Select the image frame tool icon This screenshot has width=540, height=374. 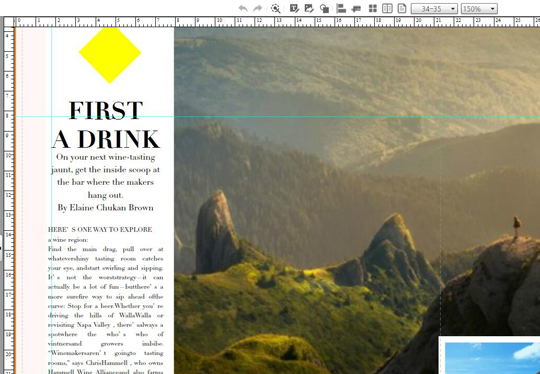coord(309,8)
